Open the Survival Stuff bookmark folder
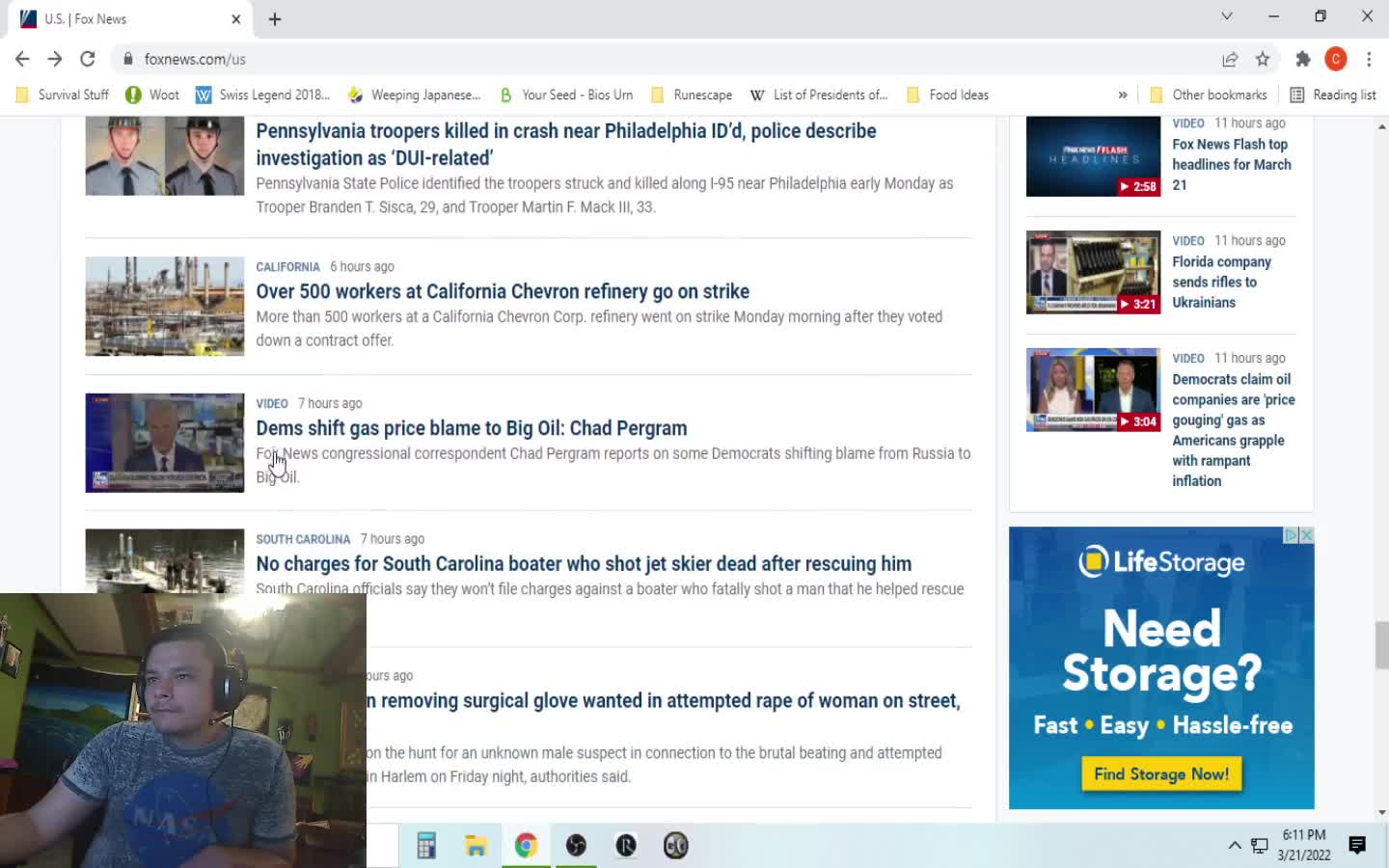 click(x=63, y=95)
